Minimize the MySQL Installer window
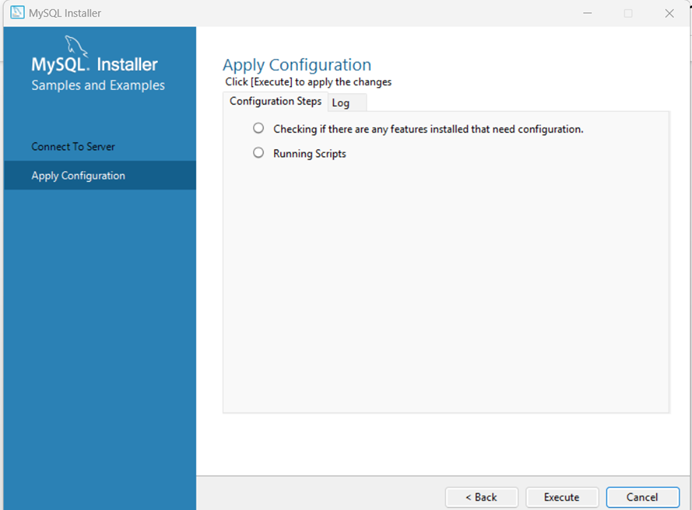Image resolution: width=692 pixels, height=510 pixels. (587, 13)
